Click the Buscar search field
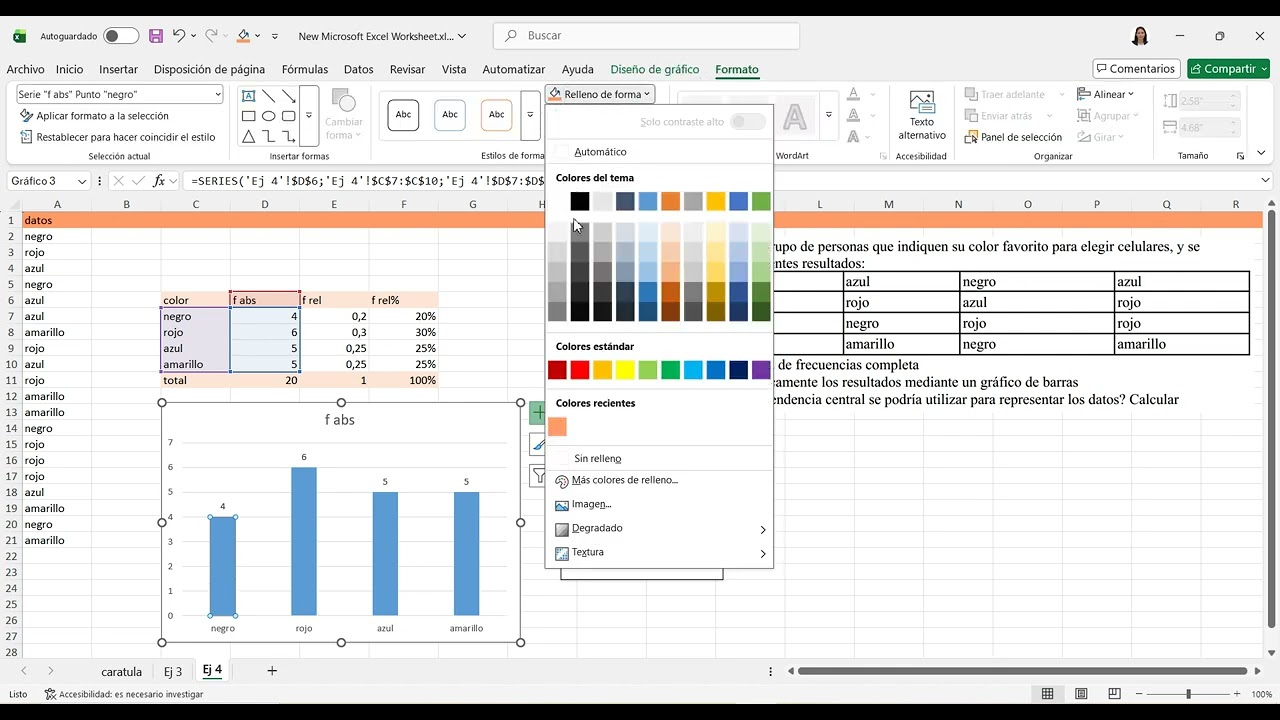Image resolution: width=1280 pixels, height=720 pixels. pos(646,36)
